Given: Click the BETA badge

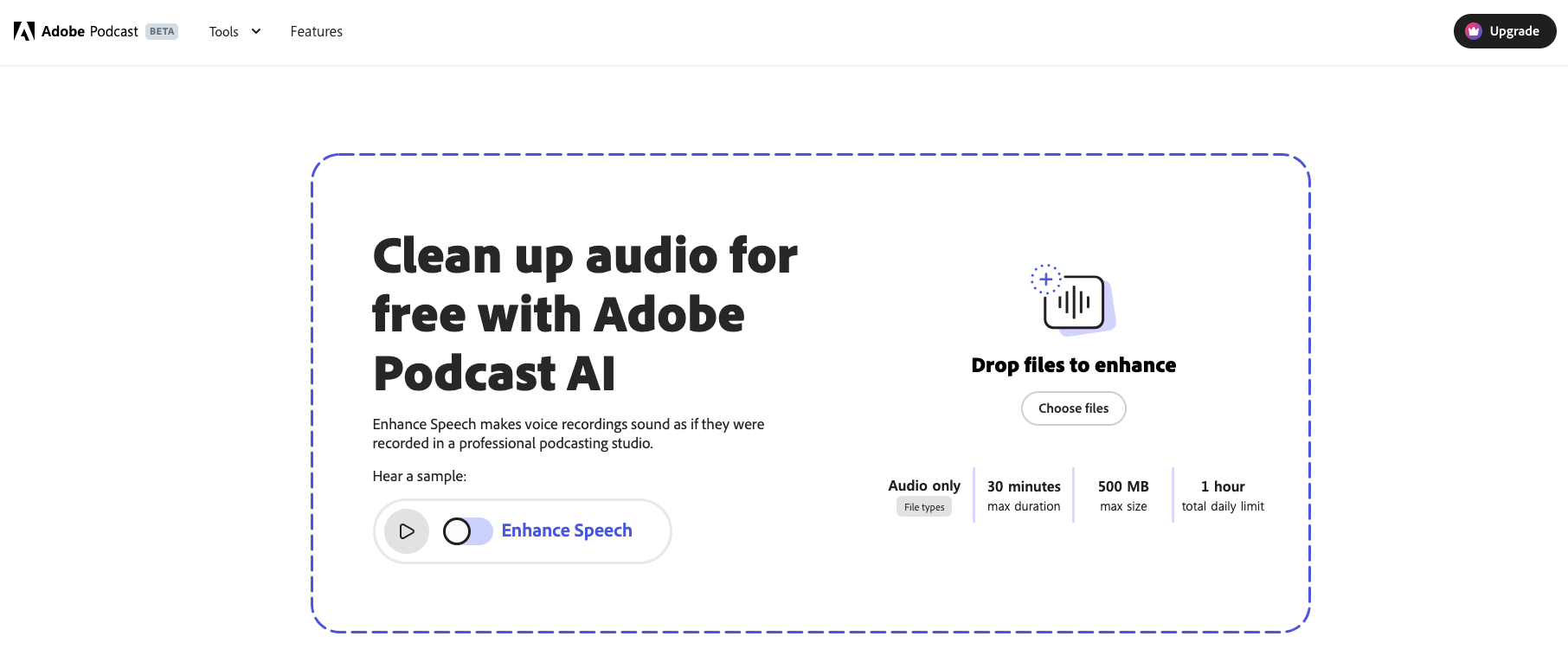Looking at the screenshot, I should 162,31.
